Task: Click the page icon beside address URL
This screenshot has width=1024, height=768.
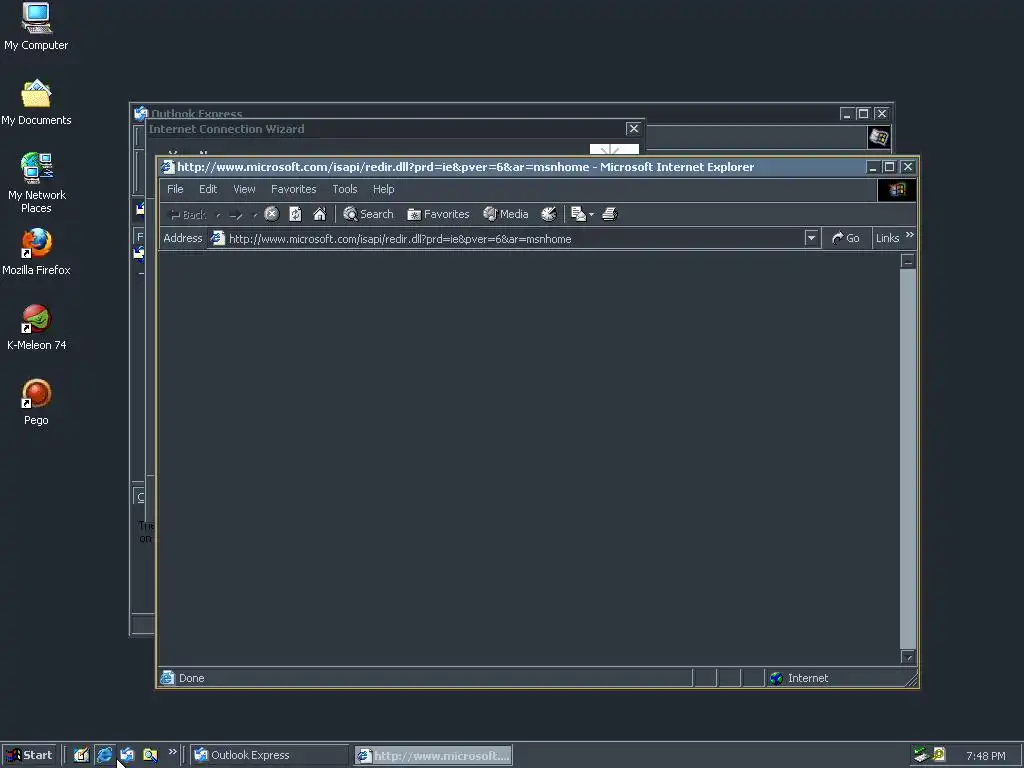Action: click(x=217, y=238)
